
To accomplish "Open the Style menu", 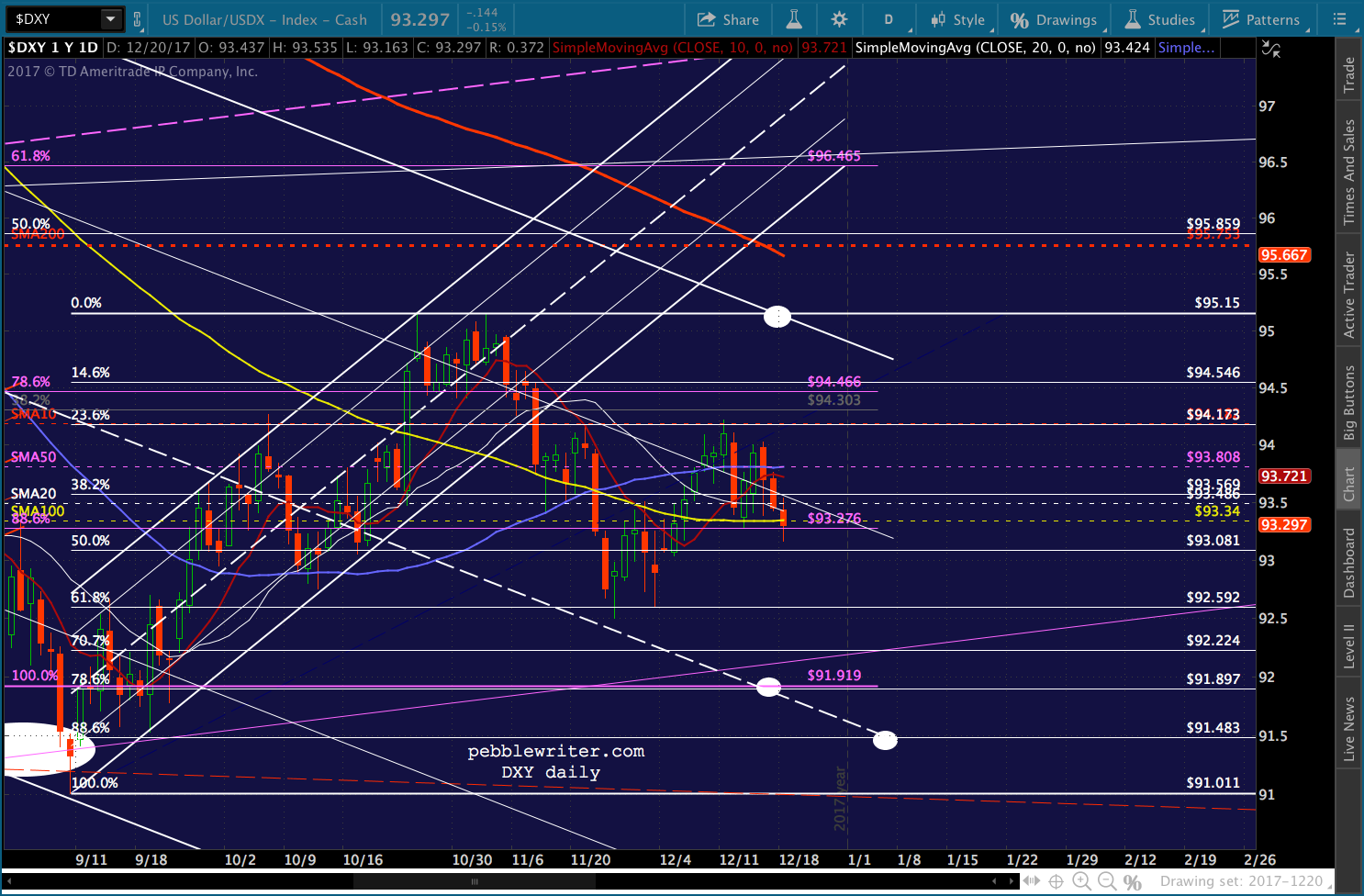I will (x=957, y=19).
